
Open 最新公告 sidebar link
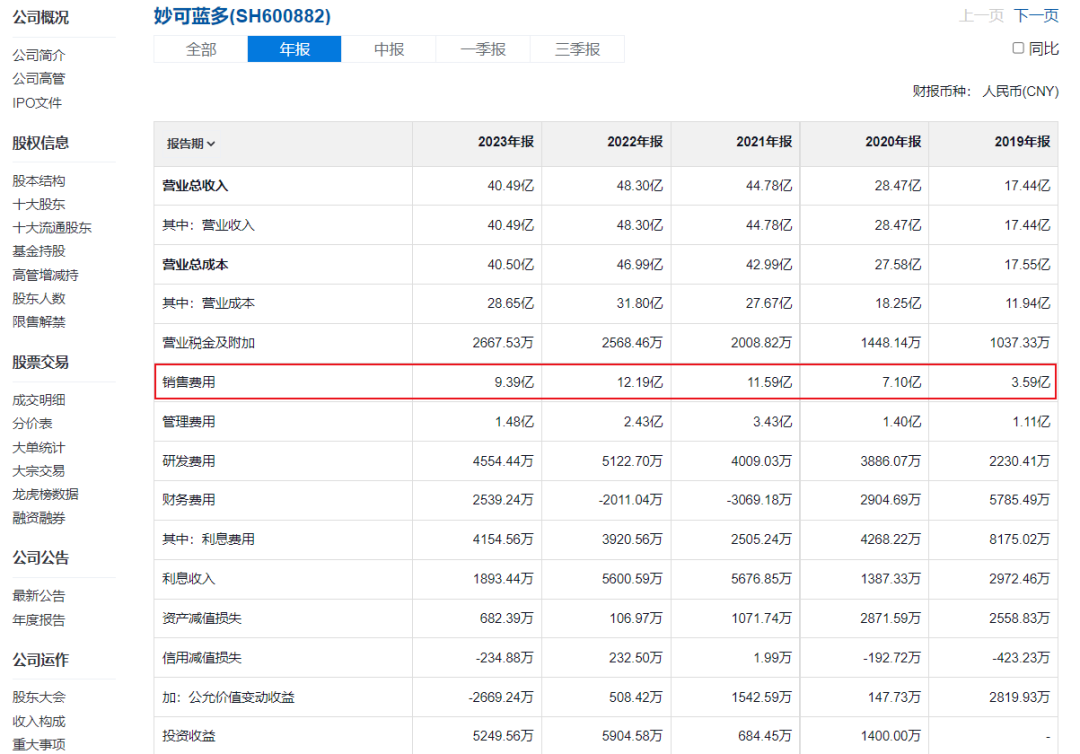(x=39, y=596)
